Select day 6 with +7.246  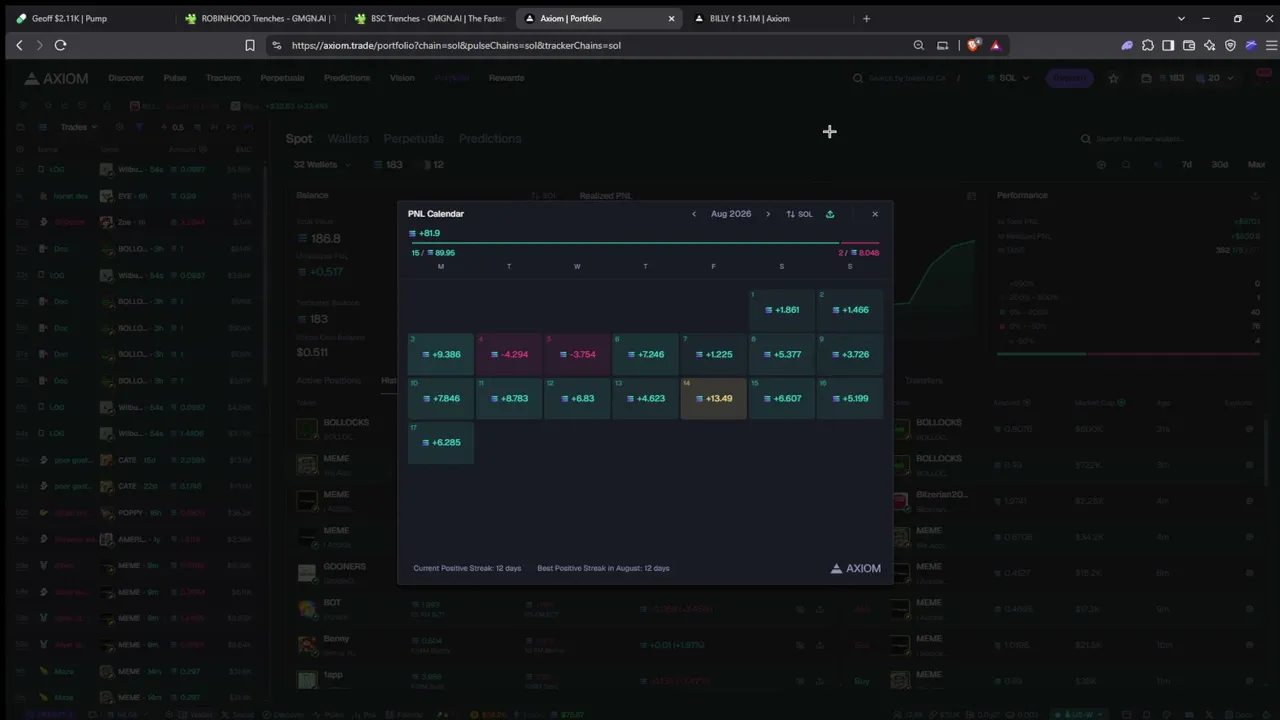pyautogui.click(x=645, y=354)
